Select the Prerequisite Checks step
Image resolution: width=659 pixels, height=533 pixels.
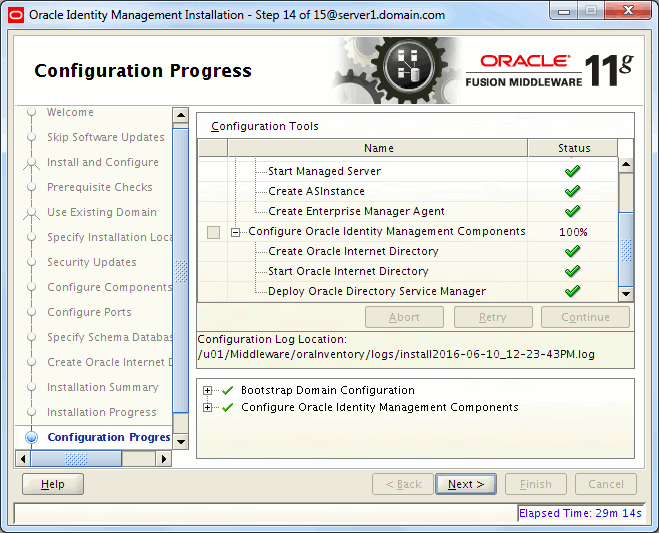100,187
